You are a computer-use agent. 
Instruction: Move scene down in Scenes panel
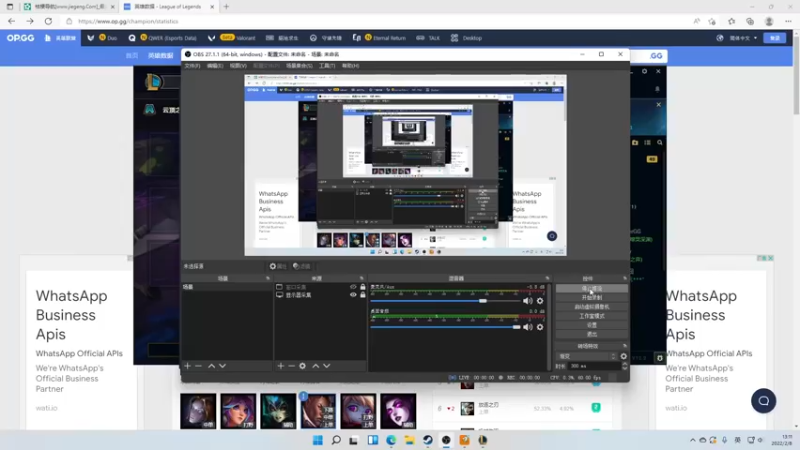click(x=222, y=366)
